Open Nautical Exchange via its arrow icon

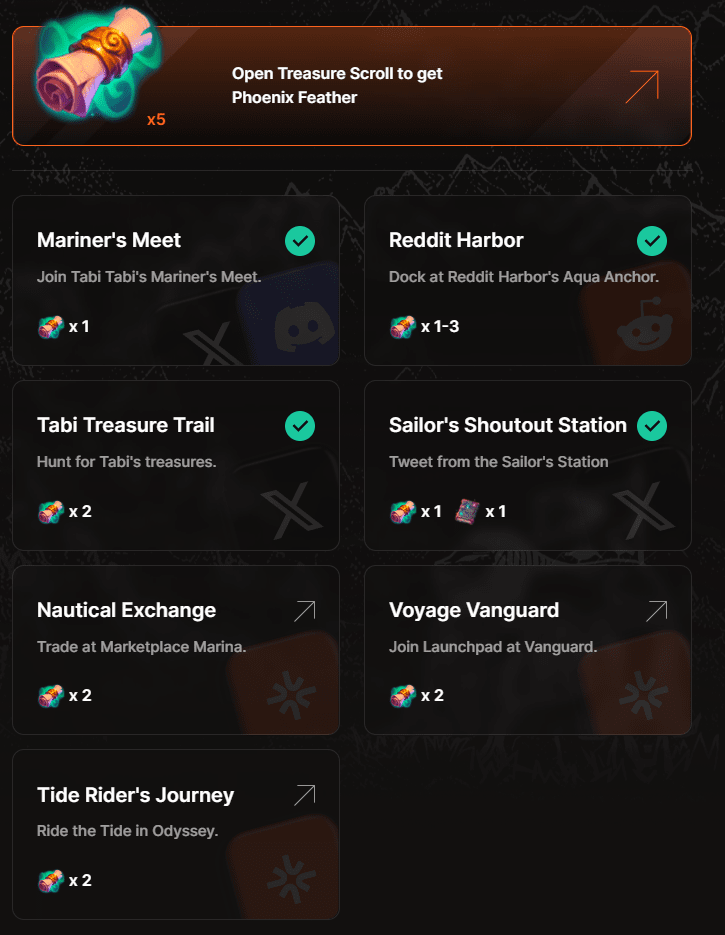(304, 611)
